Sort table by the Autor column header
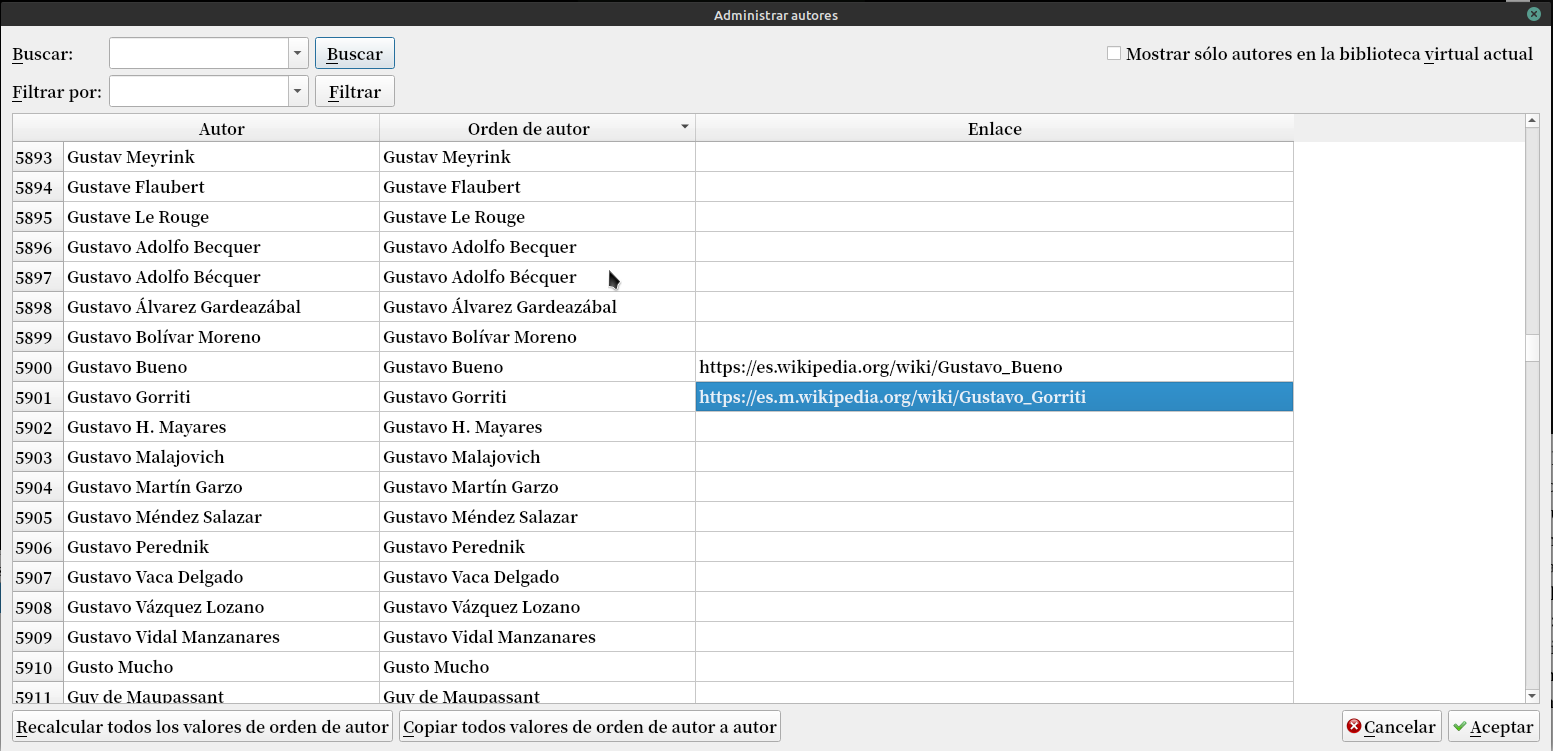Viewport: 1553px width, 751px height. click(x=221, y=129)
